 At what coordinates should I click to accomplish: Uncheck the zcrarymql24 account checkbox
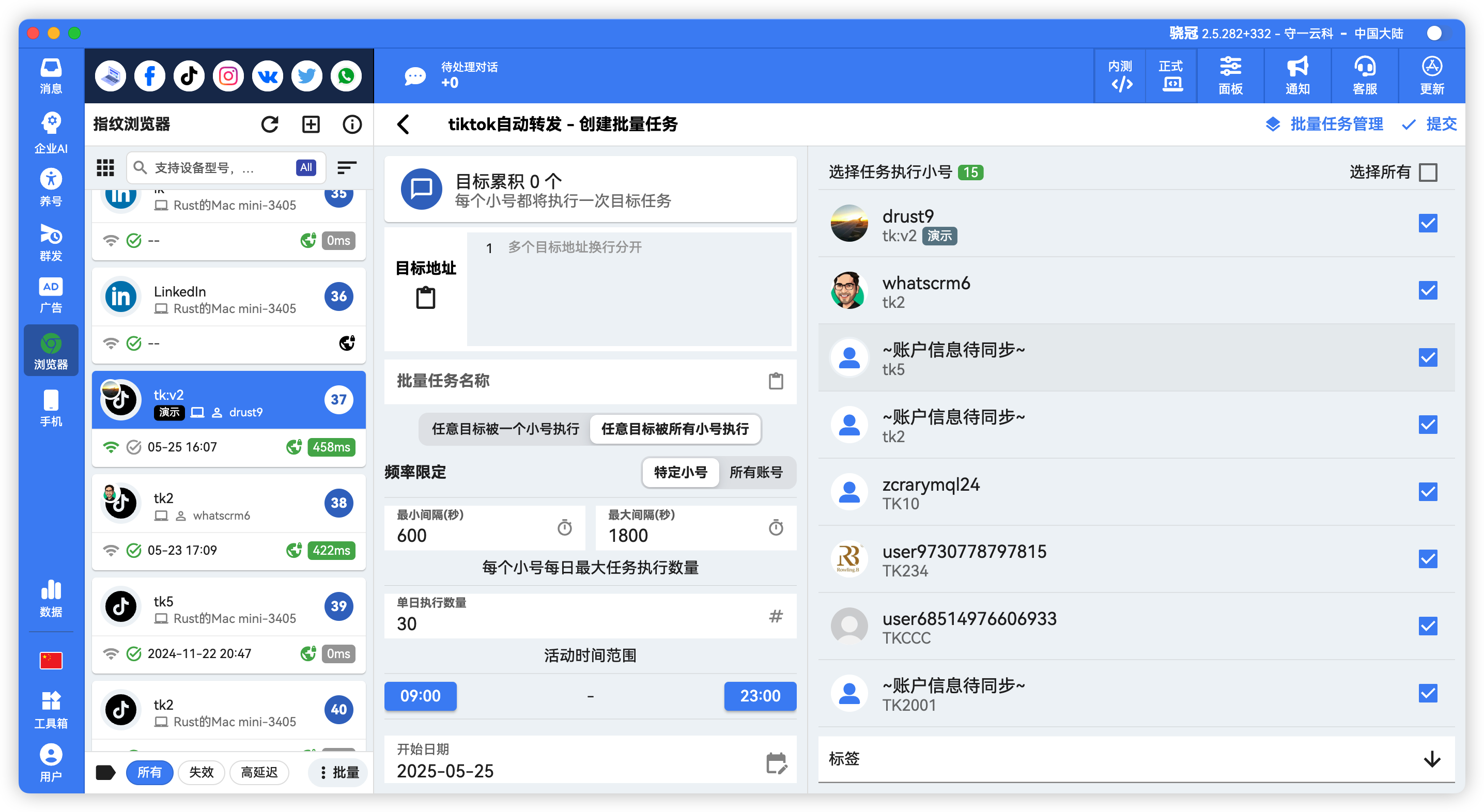pos(1428,491)
